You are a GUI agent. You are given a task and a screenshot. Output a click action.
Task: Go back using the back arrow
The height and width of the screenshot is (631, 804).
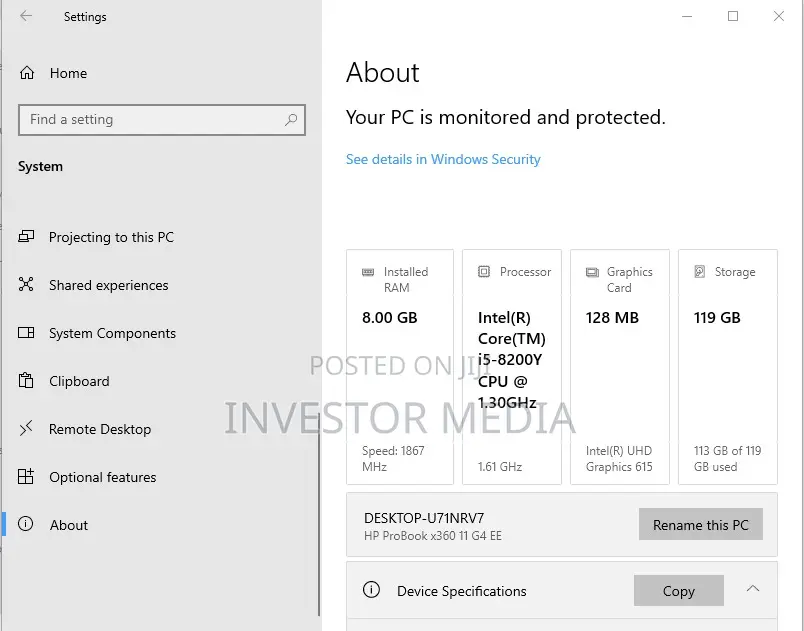pos(26,16)
